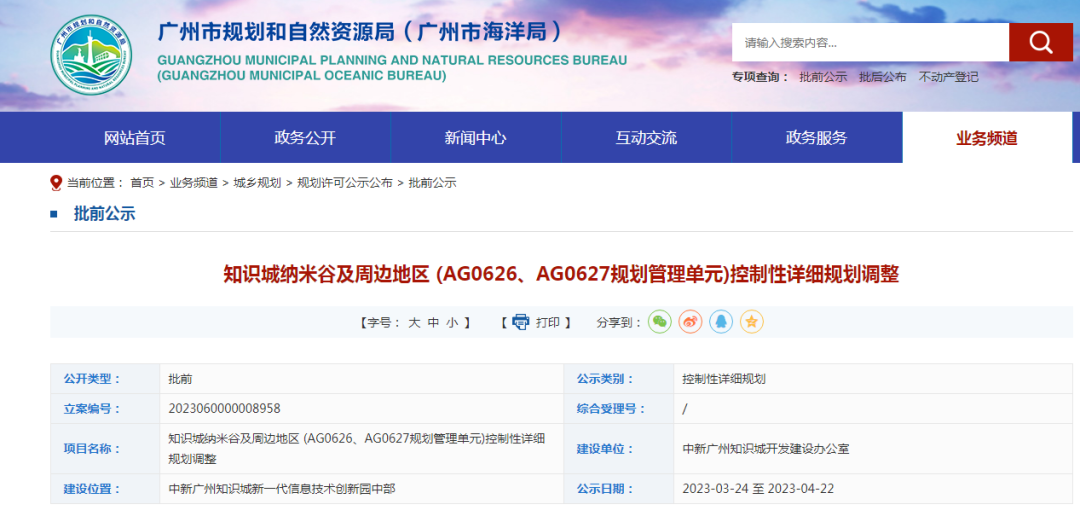Share to QQ using blue penguin icon
Image resolution: width=1080 pixels, height=522 pixels.
coord(721,322)
